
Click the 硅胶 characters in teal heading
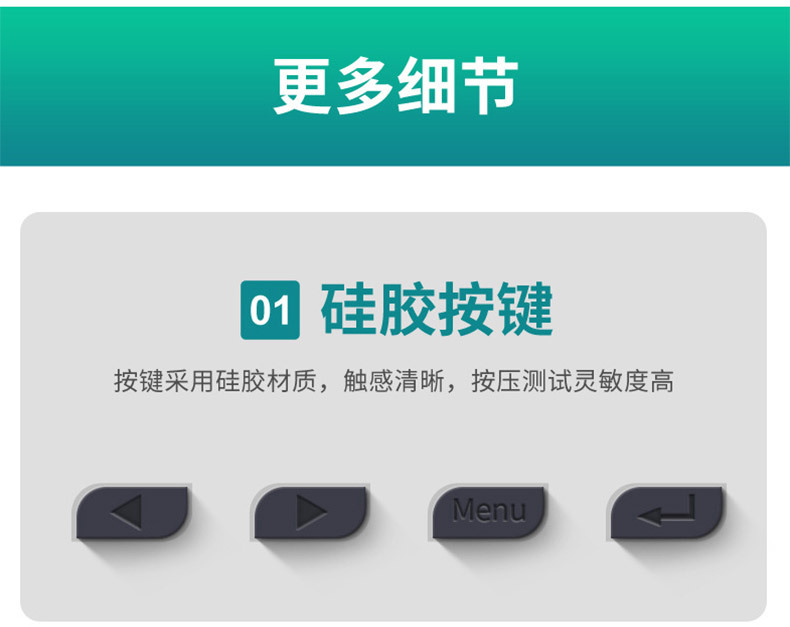pyautogui.click(x=378, y=309)
